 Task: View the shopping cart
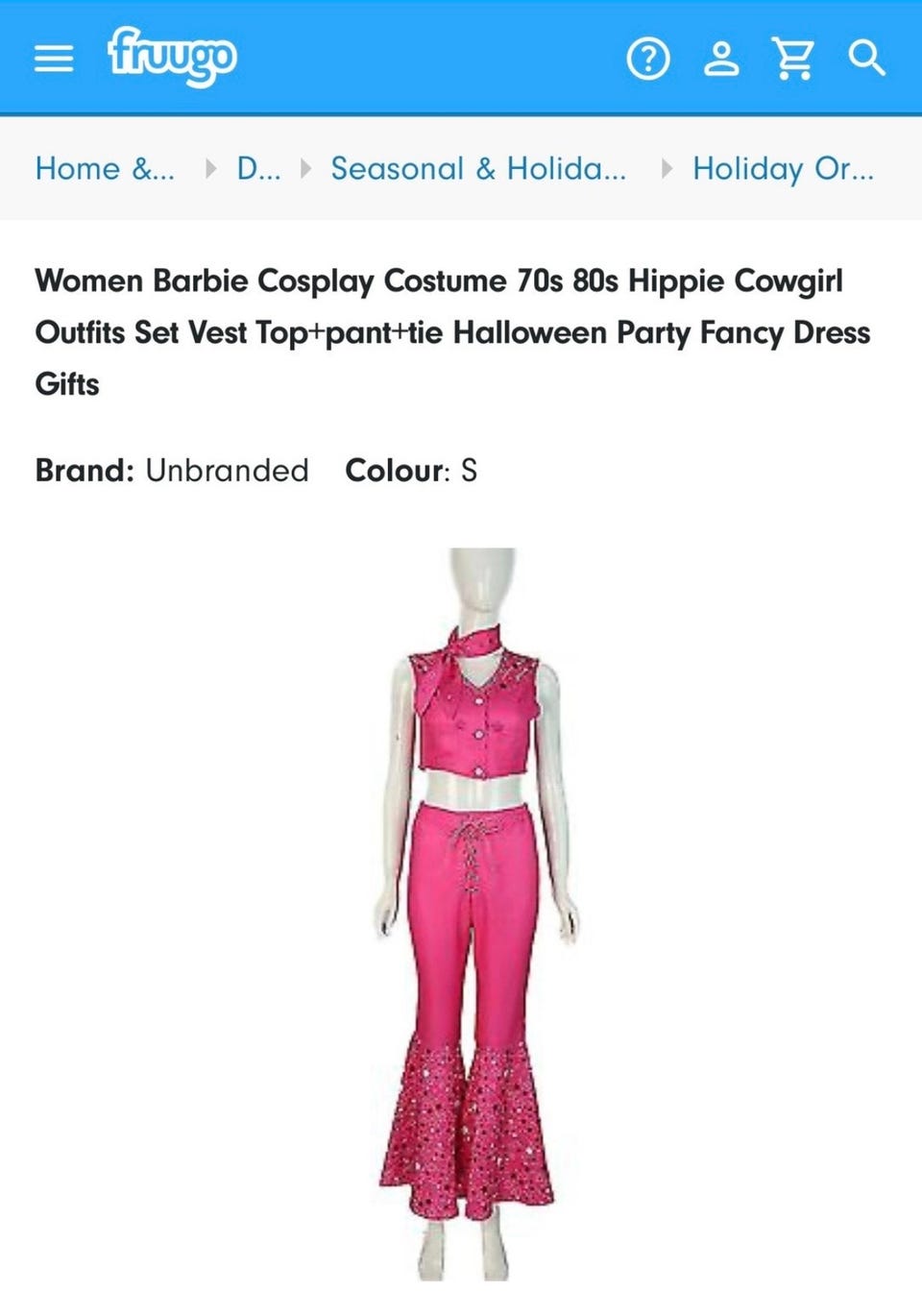pyautogui.click(x=793, y=59)
